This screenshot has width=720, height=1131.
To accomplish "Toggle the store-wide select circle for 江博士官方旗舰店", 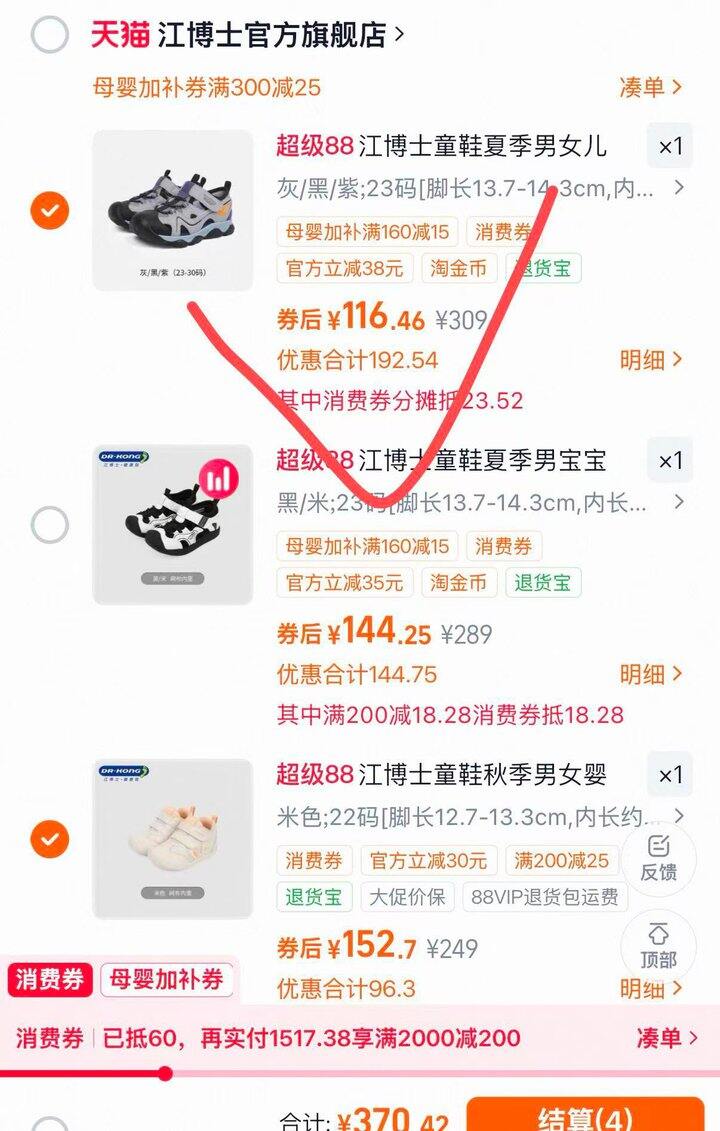I will click(50, 34).
